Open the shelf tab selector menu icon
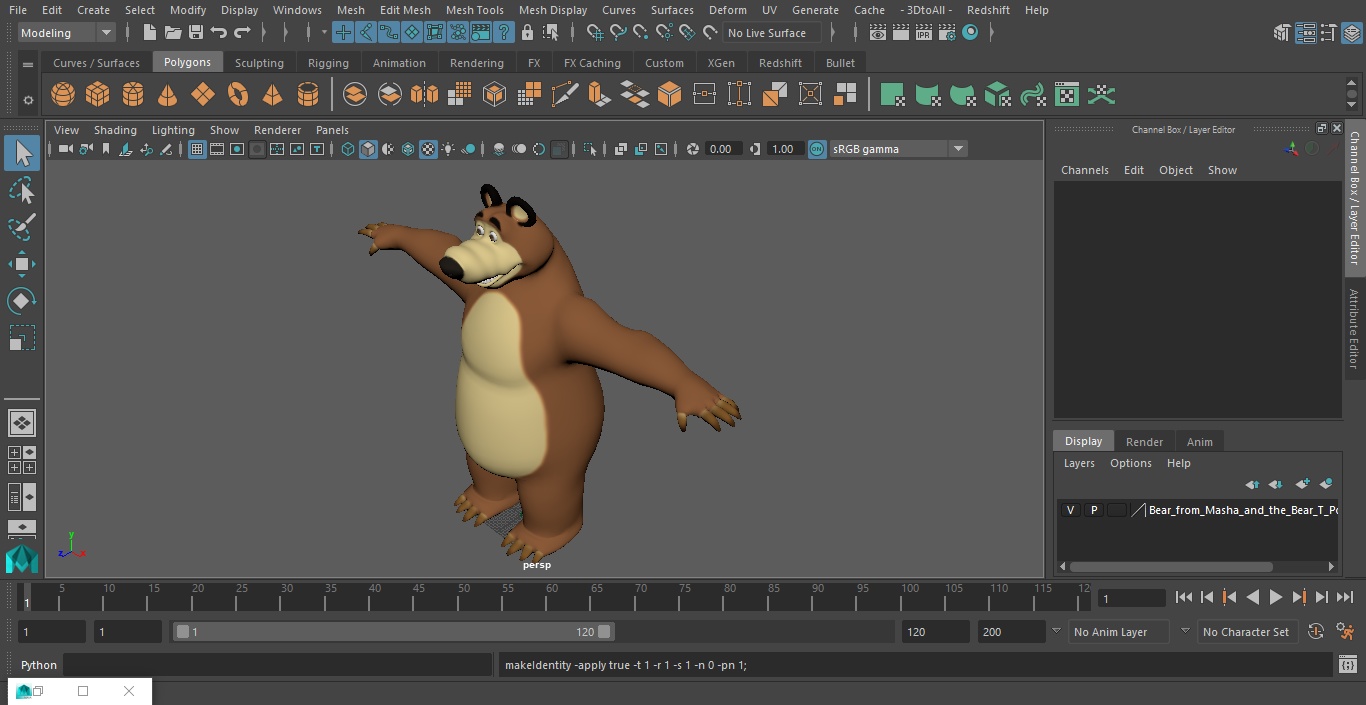Image resolution: width=1366 pixels, height=705 pixels. point(28,64)
